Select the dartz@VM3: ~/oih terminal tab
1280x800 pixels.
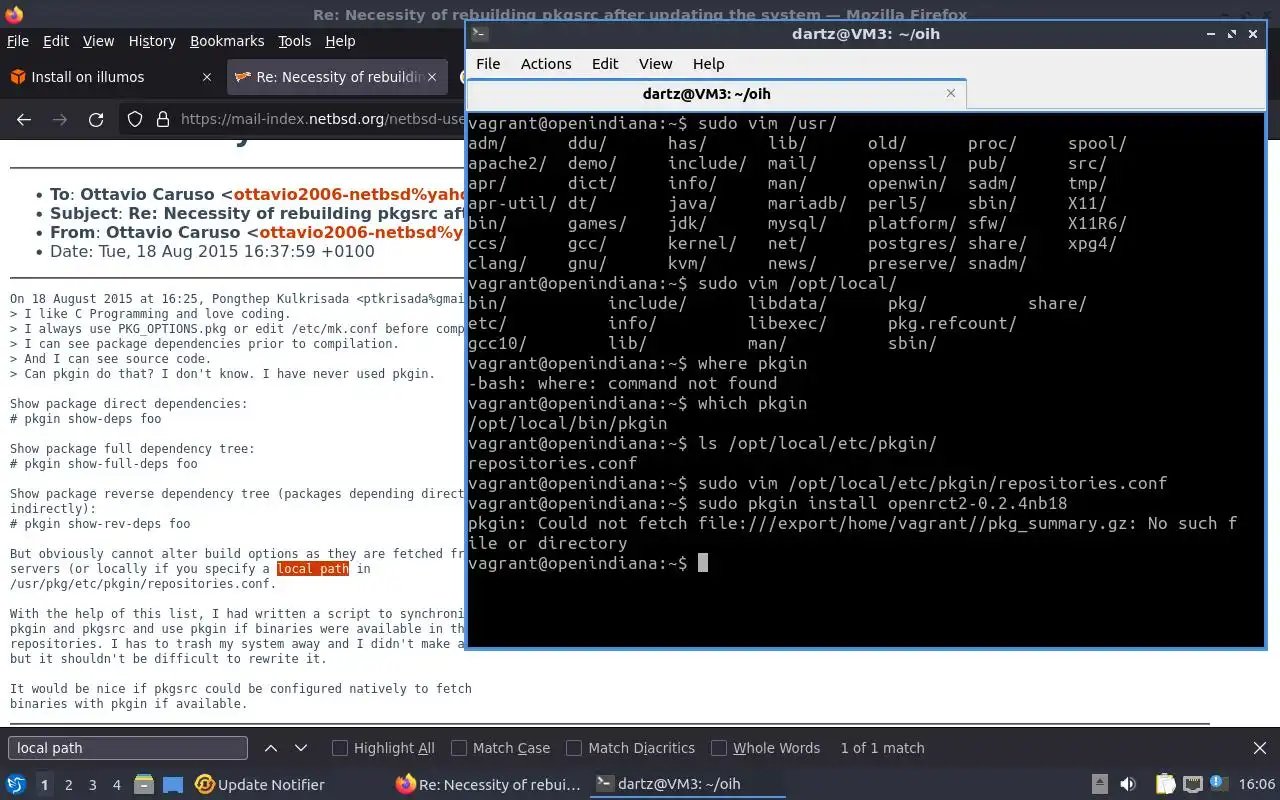click(x=706, y=93)
